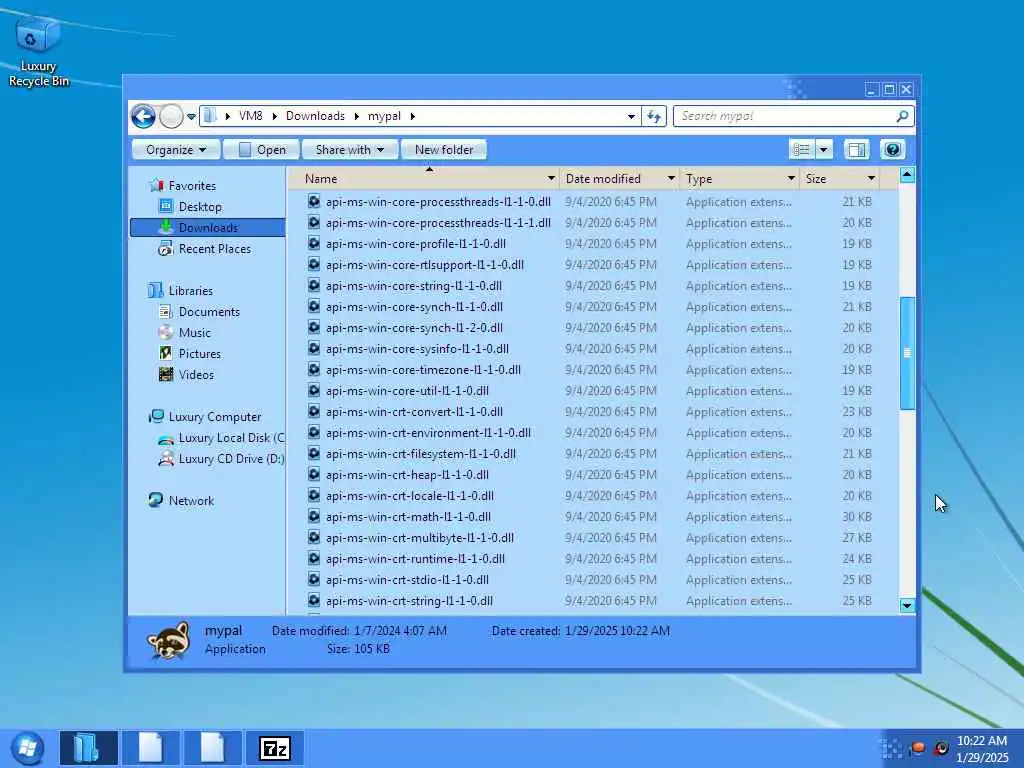The image size is (1024, 768).
Task: Select api-ms-win-core-string-l1-1-0.dll file icon
Action: 314,285
